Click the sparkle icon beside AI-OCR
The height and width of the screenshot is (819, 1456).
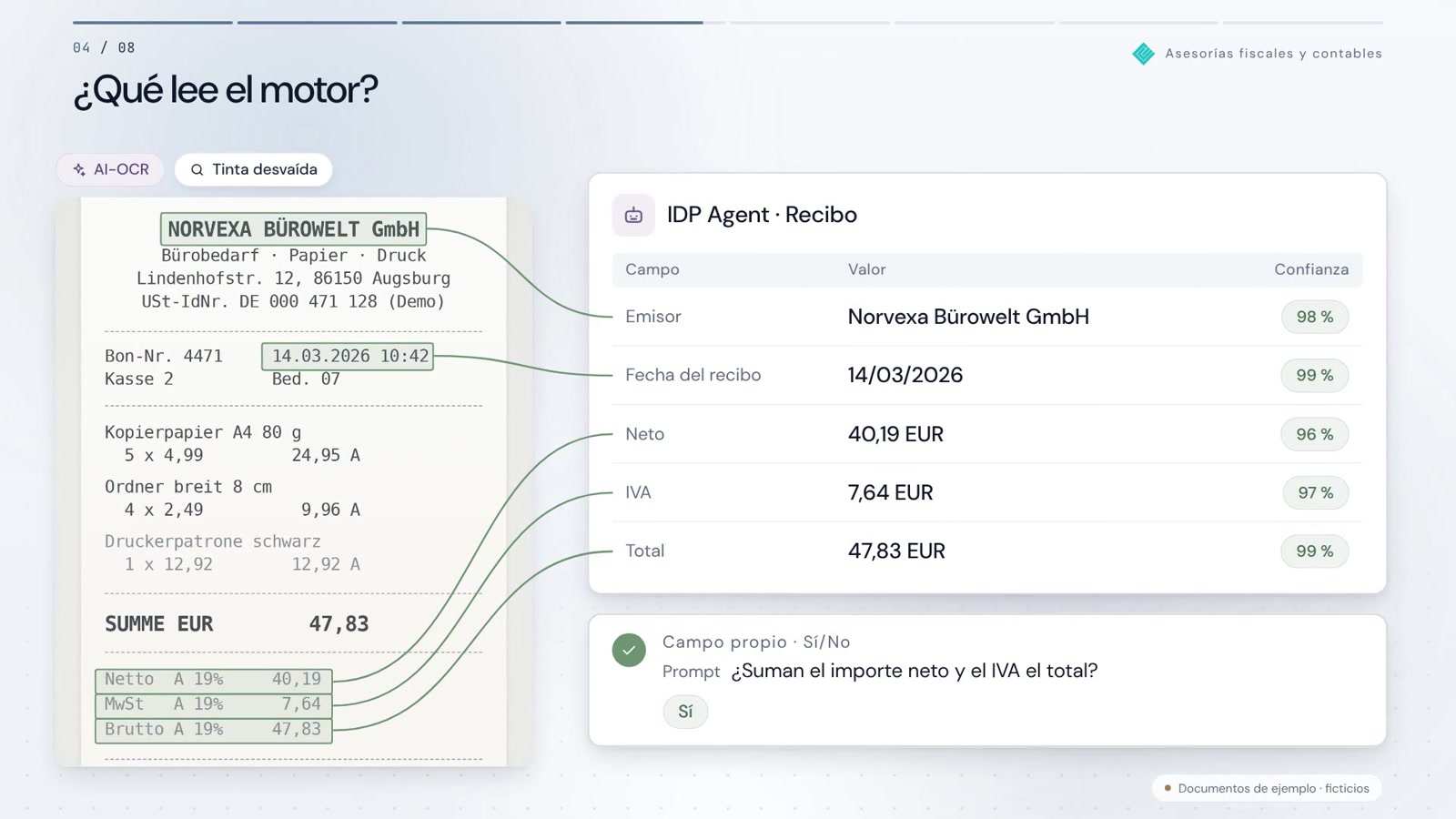point(79,170)
